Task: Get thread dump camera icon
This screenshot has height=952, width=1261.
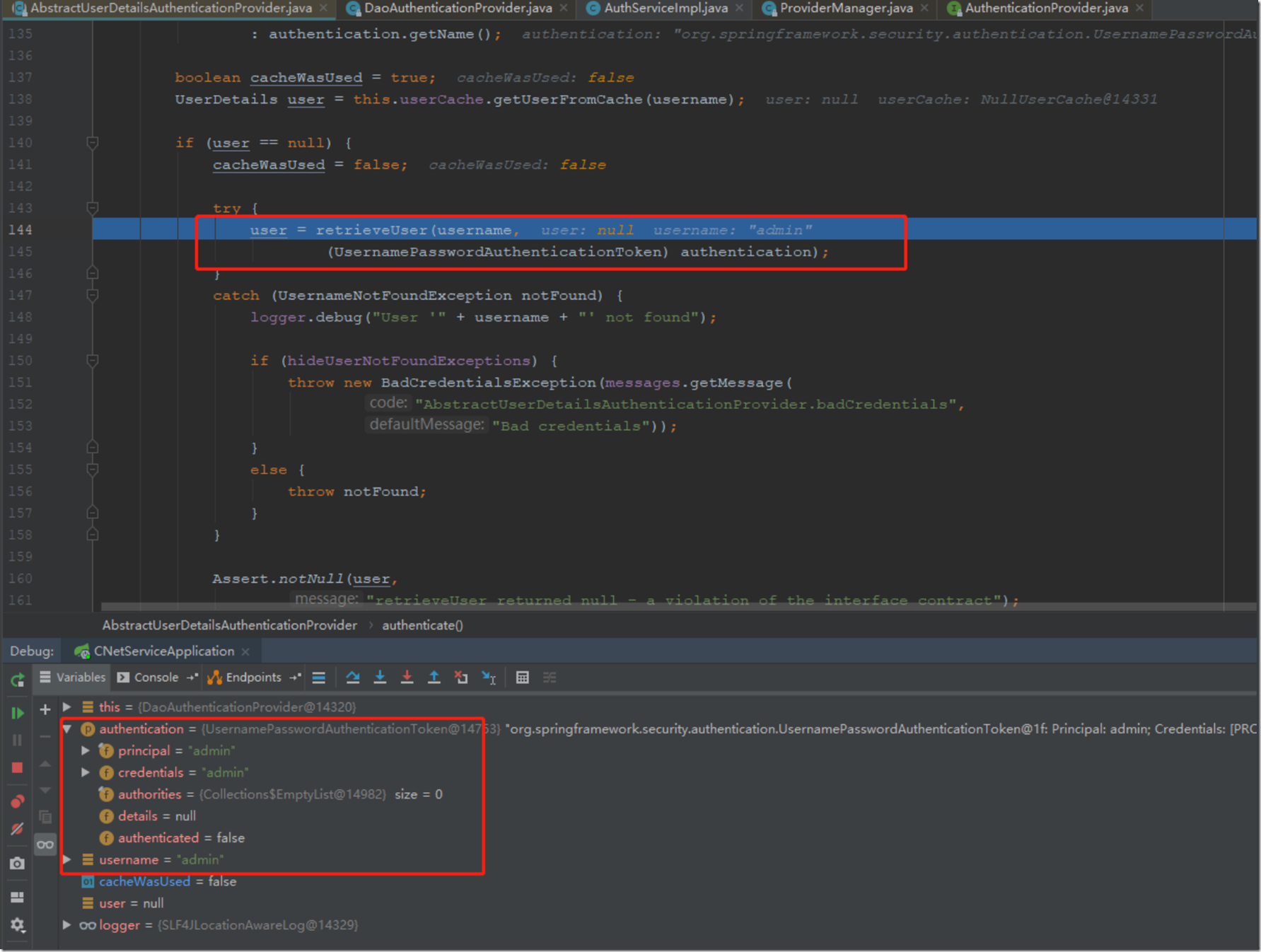Action: 18,864
